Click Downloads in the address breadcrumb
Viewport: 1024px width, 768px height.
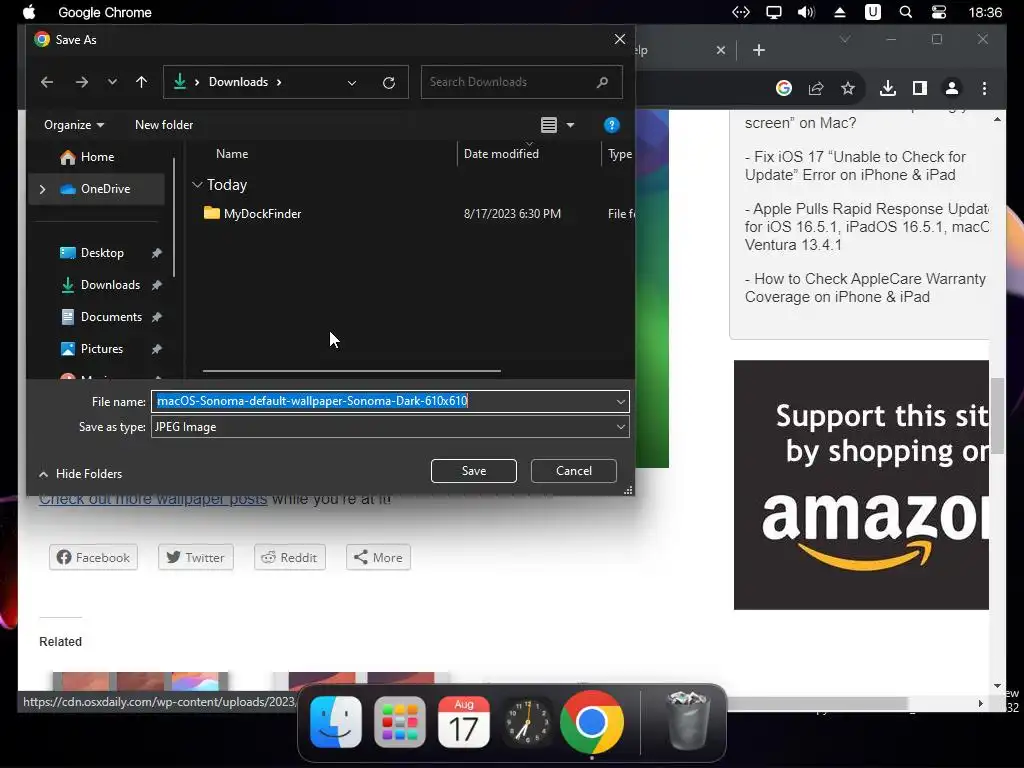[x=238, y=82]
